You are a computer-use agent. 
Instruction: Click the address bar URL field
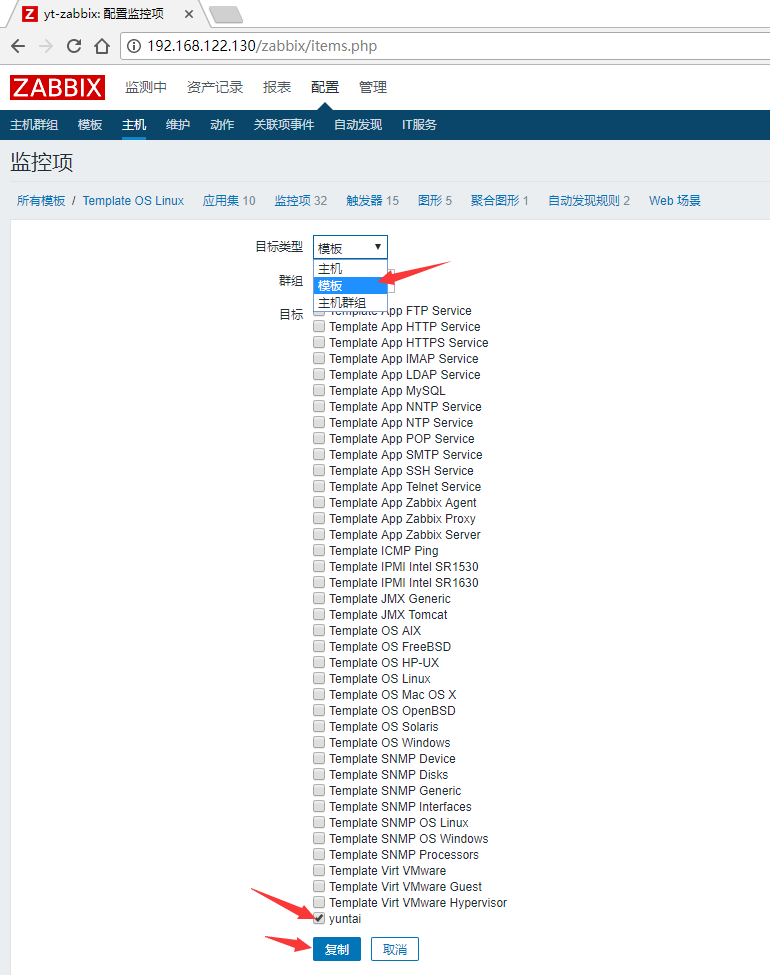pyautogui.click(x=445, y=46)
